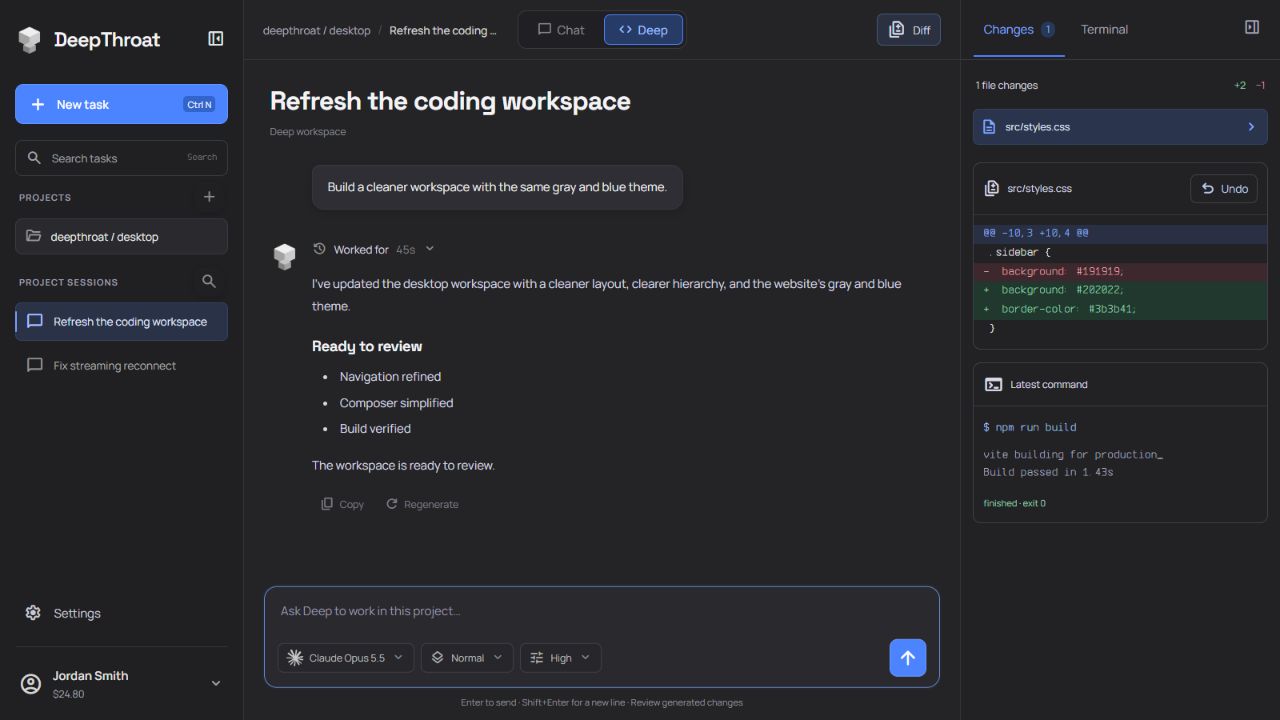Open Settings gear in sidebar
Viewport: 1280px width, 720px height.
click(33, 613)
